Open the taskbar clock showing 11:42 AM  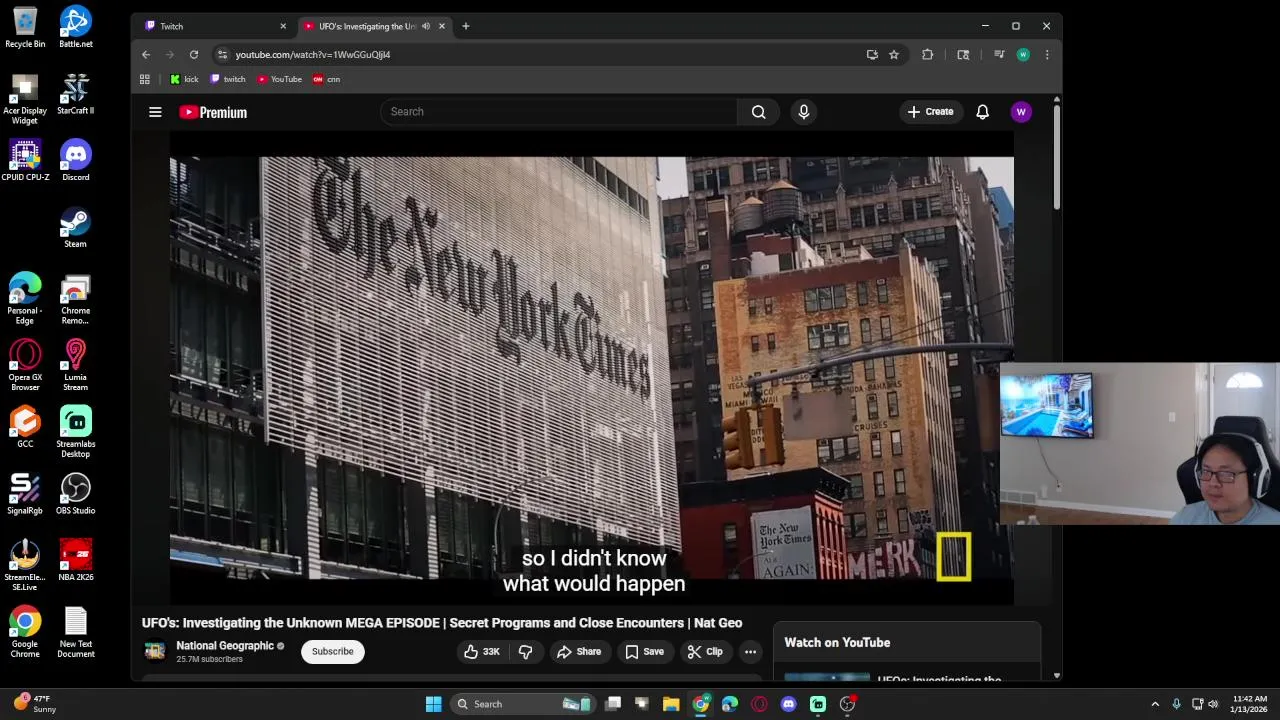pos(1250,704)
